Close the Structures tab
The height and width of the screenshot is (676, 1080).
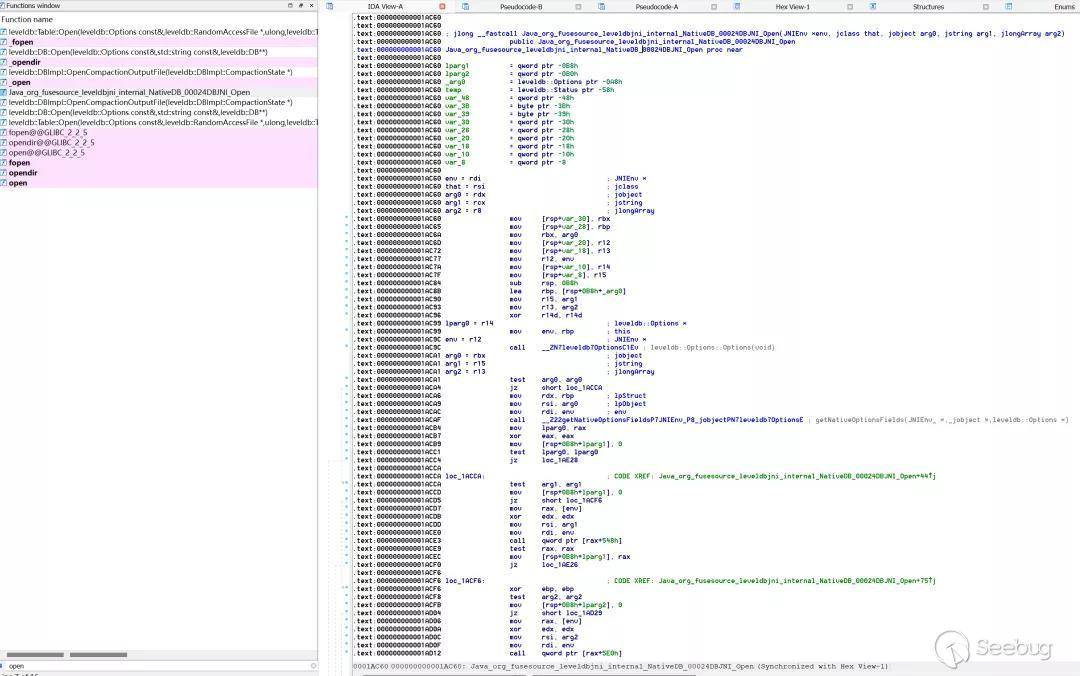click(x=985, y=7)
